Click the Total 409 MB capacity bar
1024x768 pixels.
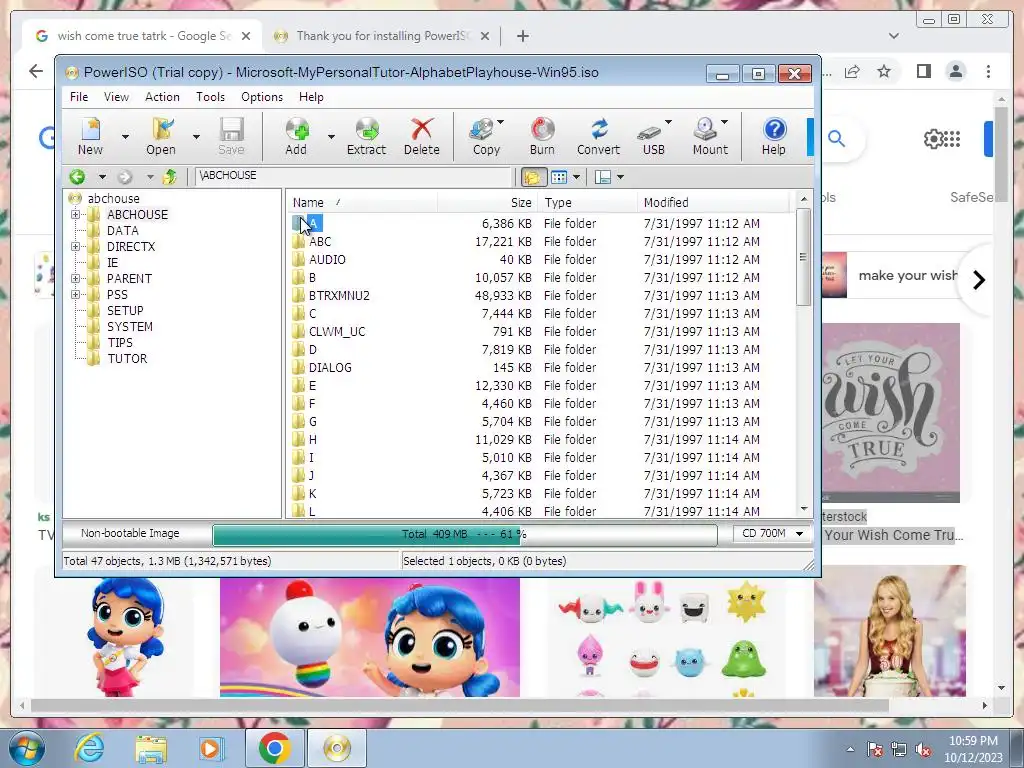tap(464, 534)
